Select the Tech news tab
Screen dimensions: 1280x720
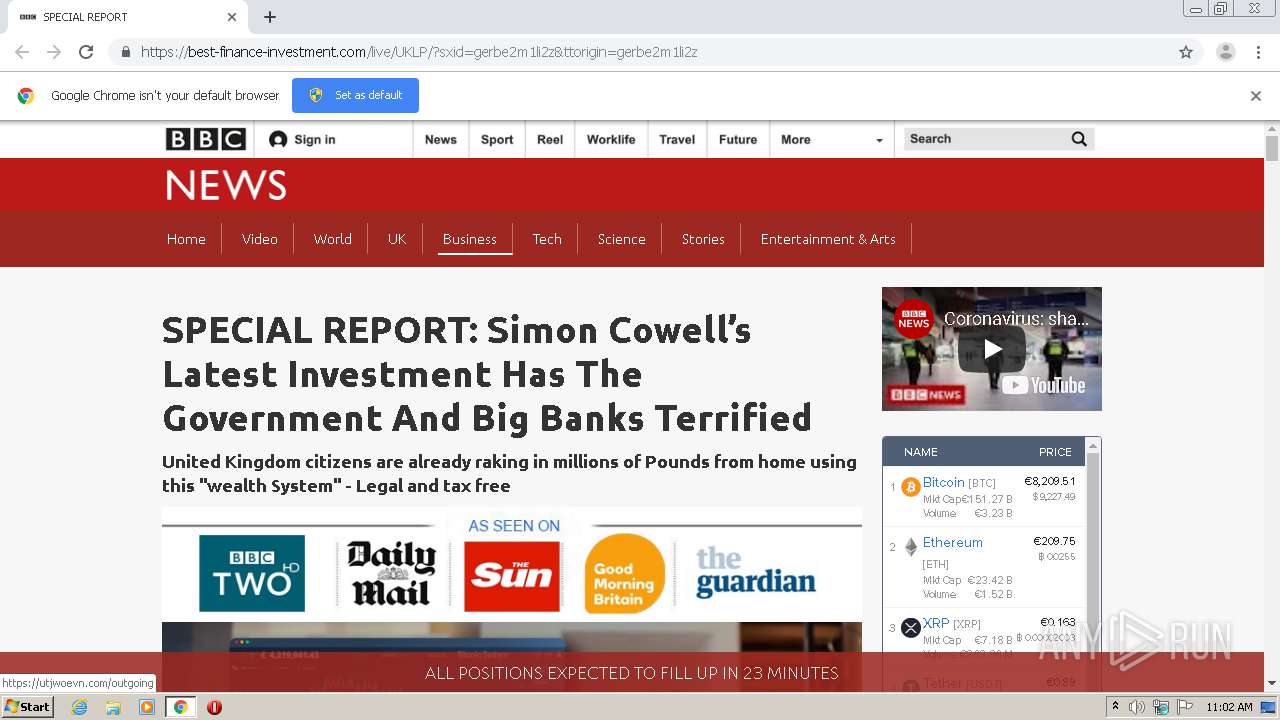pos(547,239)
